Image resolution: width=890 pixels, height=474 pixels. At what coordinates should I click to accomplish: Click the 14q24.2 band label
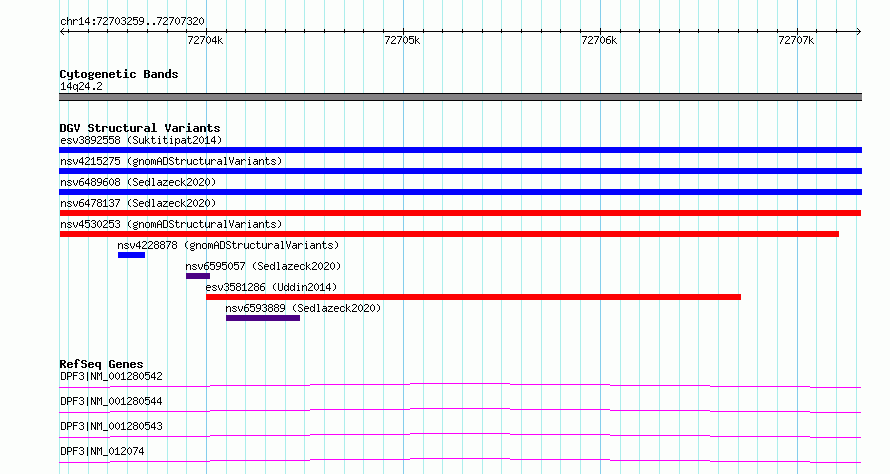click(x=81, y=86)
